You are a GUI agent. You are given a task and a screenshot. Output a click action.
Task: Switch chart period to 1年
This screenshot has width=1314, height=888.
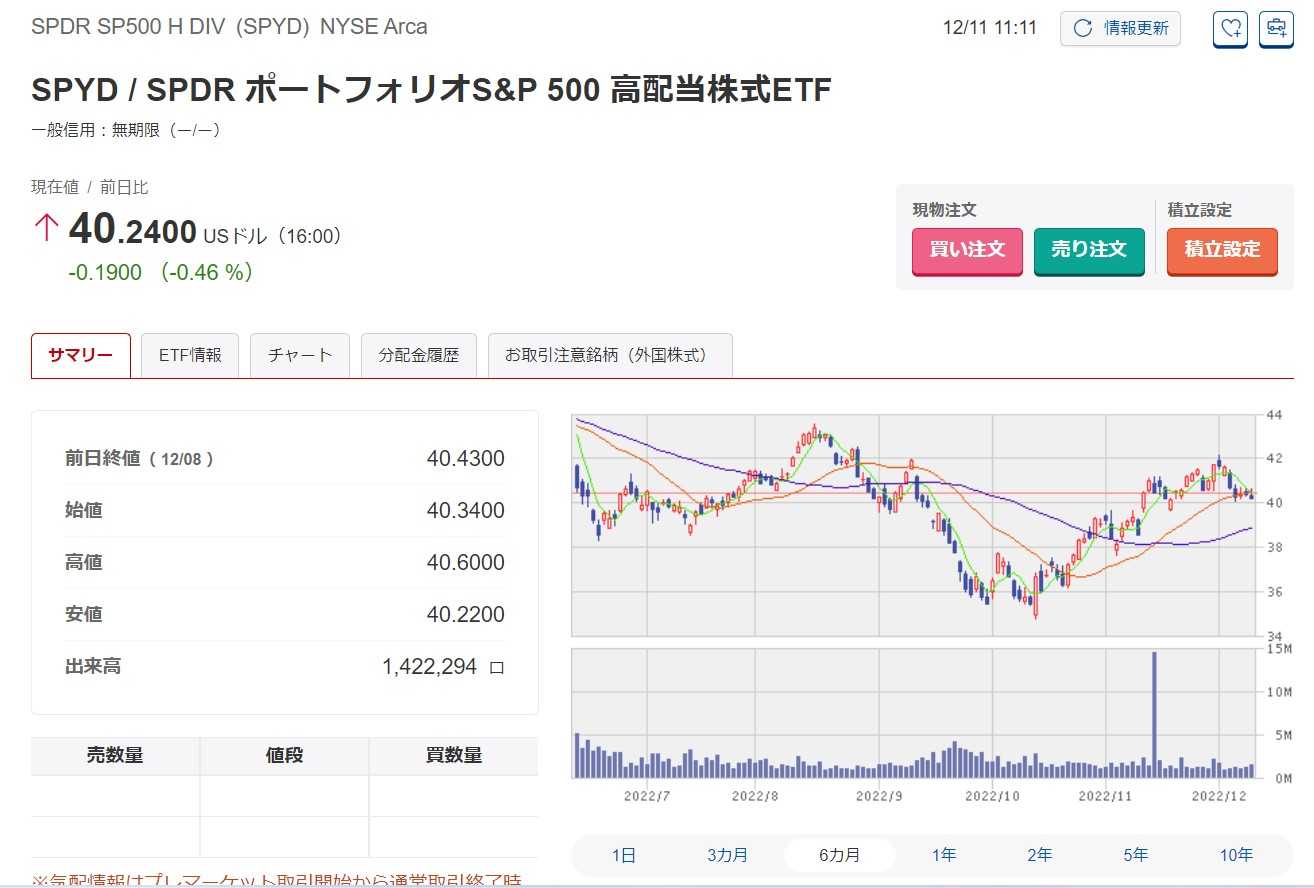pyautogui.click(x=944, y=855)
